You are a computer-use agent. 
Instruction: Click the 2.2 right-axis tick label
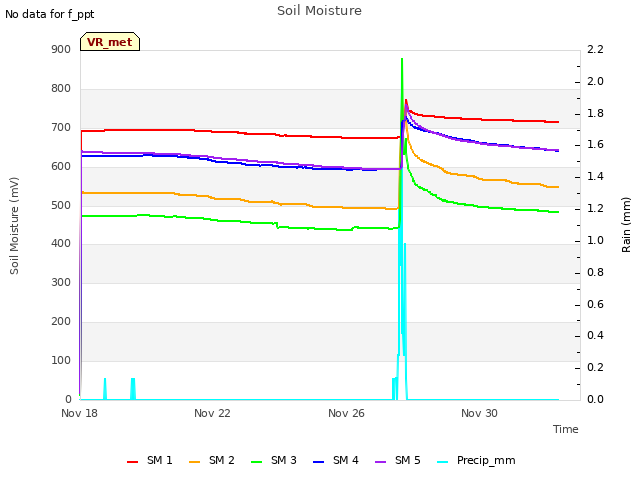click(x=595, y=50)
